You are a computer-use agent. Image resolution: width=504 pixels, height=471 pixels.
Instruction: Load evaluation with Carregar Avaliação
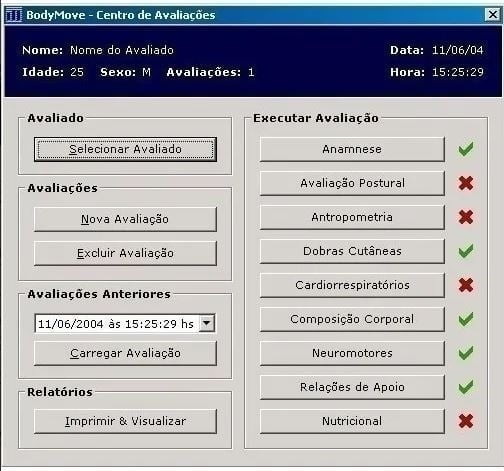click(125, 353)
